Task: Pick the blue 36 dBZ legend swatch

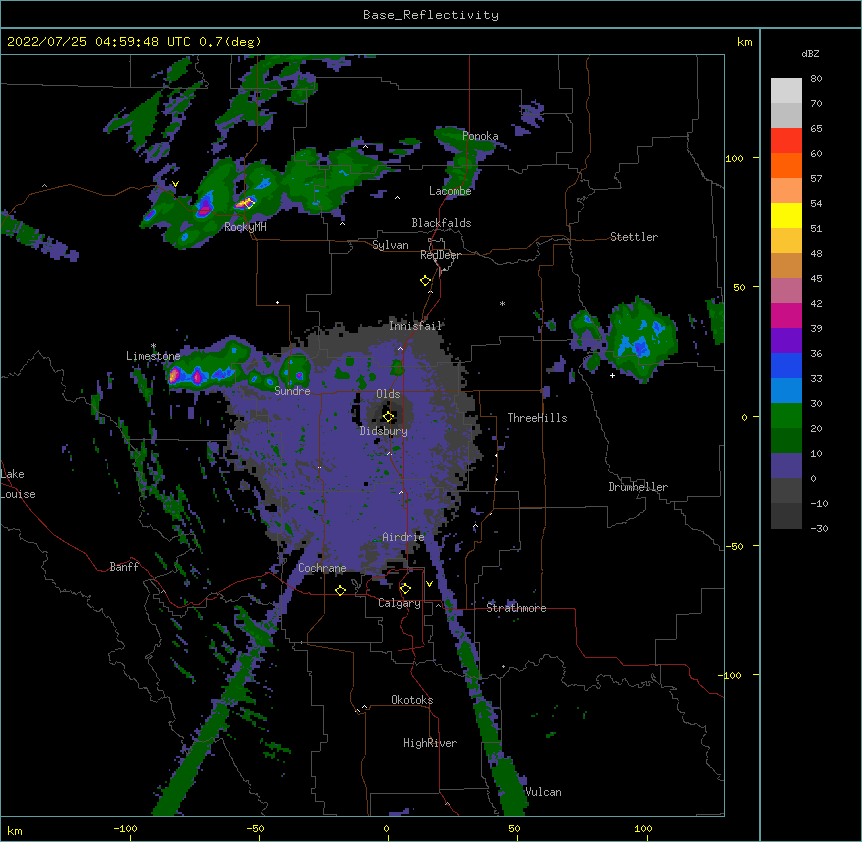Action: pos(786,365)
